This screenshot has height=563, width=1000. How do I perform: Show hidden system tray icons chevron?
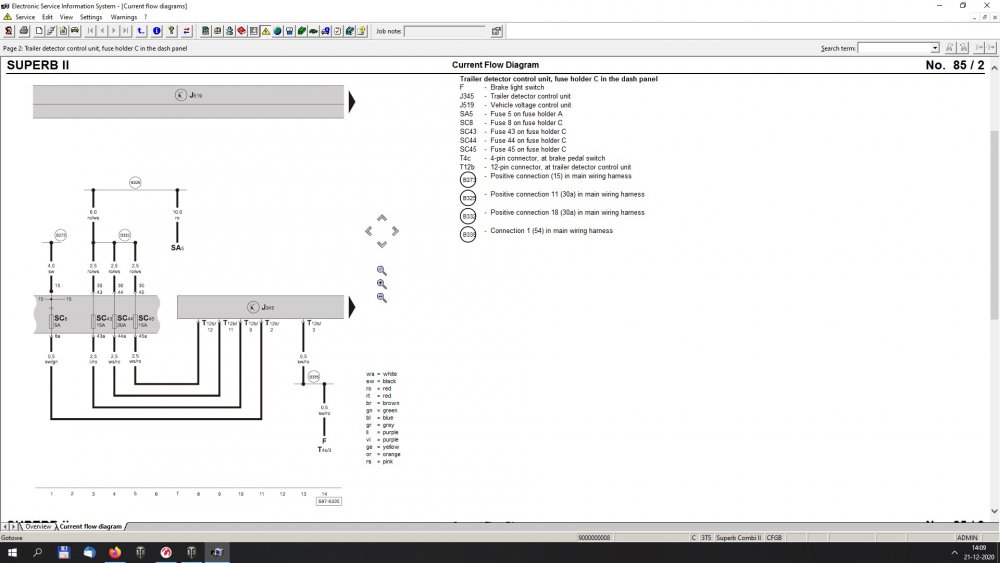954,552
